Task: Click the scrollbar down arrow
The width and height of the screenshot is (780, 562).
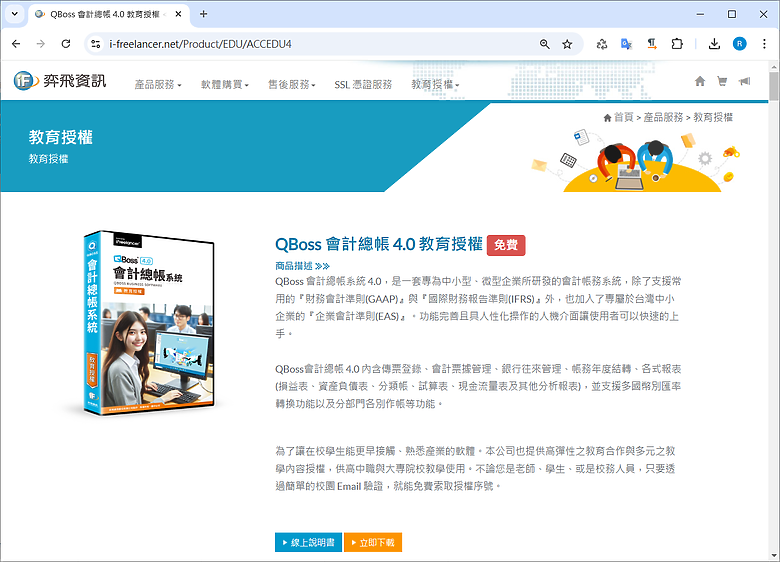Action: click(774, 556)
